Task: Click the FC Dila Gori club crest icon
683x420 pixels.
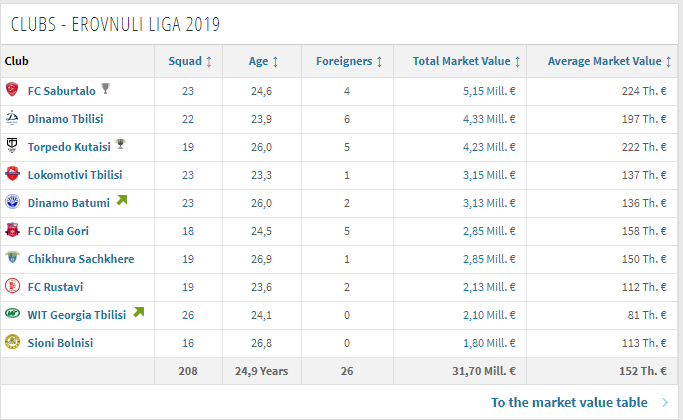Action: 12,231
